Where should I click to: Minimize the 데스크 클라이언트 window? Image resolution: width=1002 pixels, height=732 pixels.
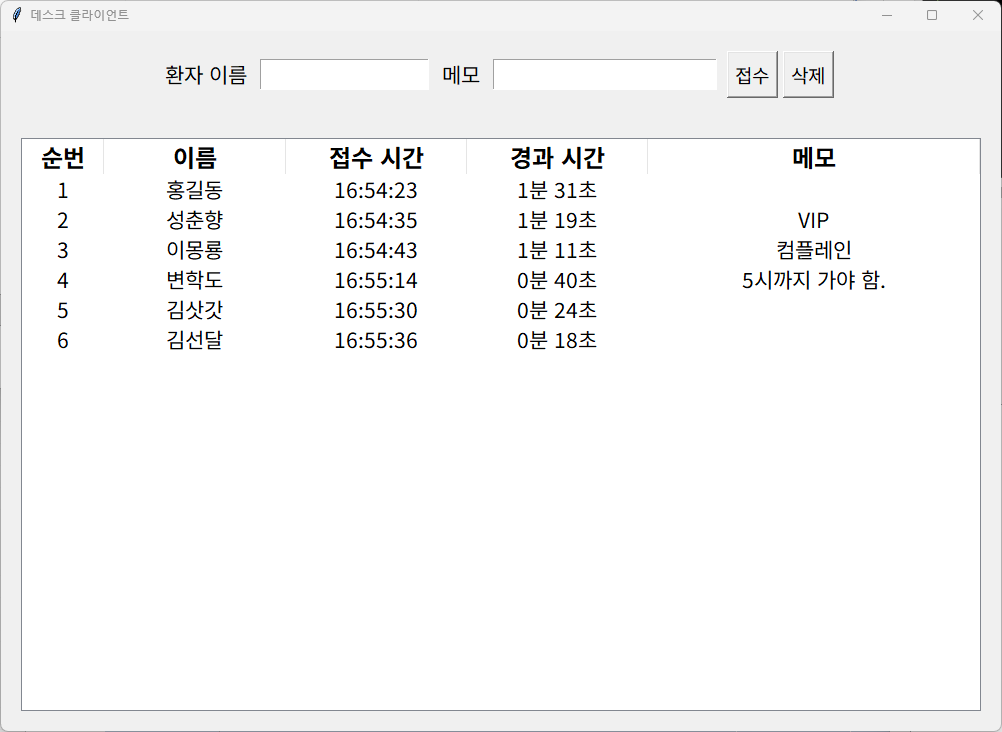886,15
